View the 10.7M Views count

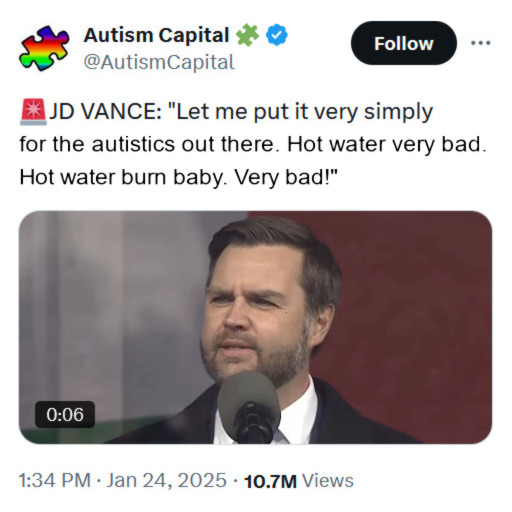tap(299, 481)
